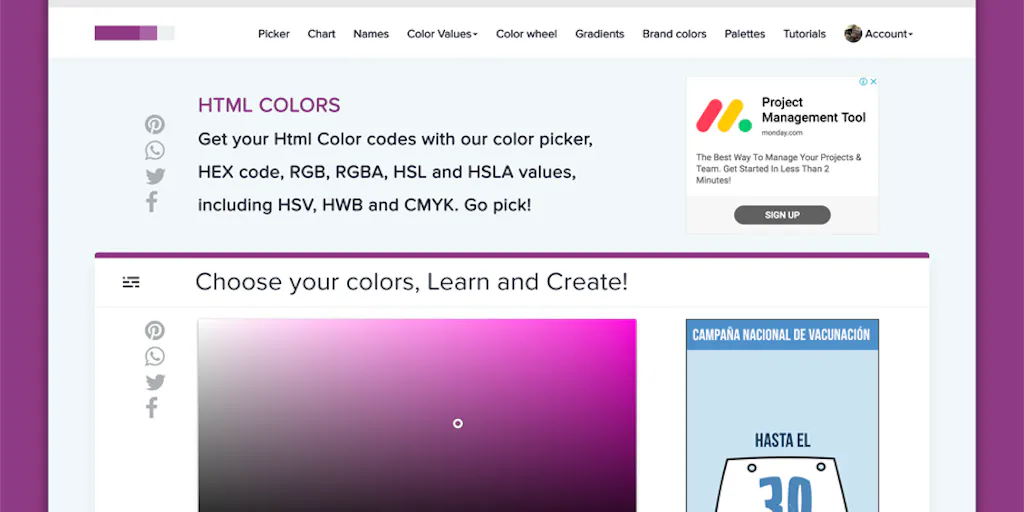Open the Project Management Tool ad title
This screenshot has width=1024, height=512.
[x=814, y=110]
